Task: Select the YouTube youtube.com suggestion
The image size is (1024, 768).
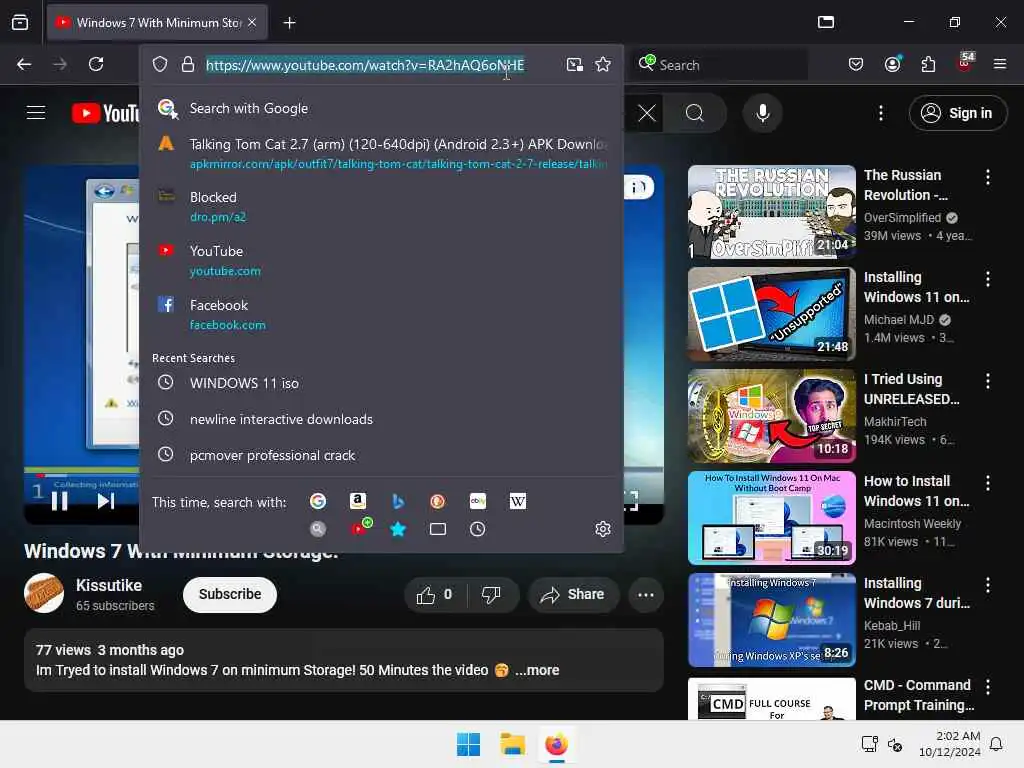Action: 381,261
